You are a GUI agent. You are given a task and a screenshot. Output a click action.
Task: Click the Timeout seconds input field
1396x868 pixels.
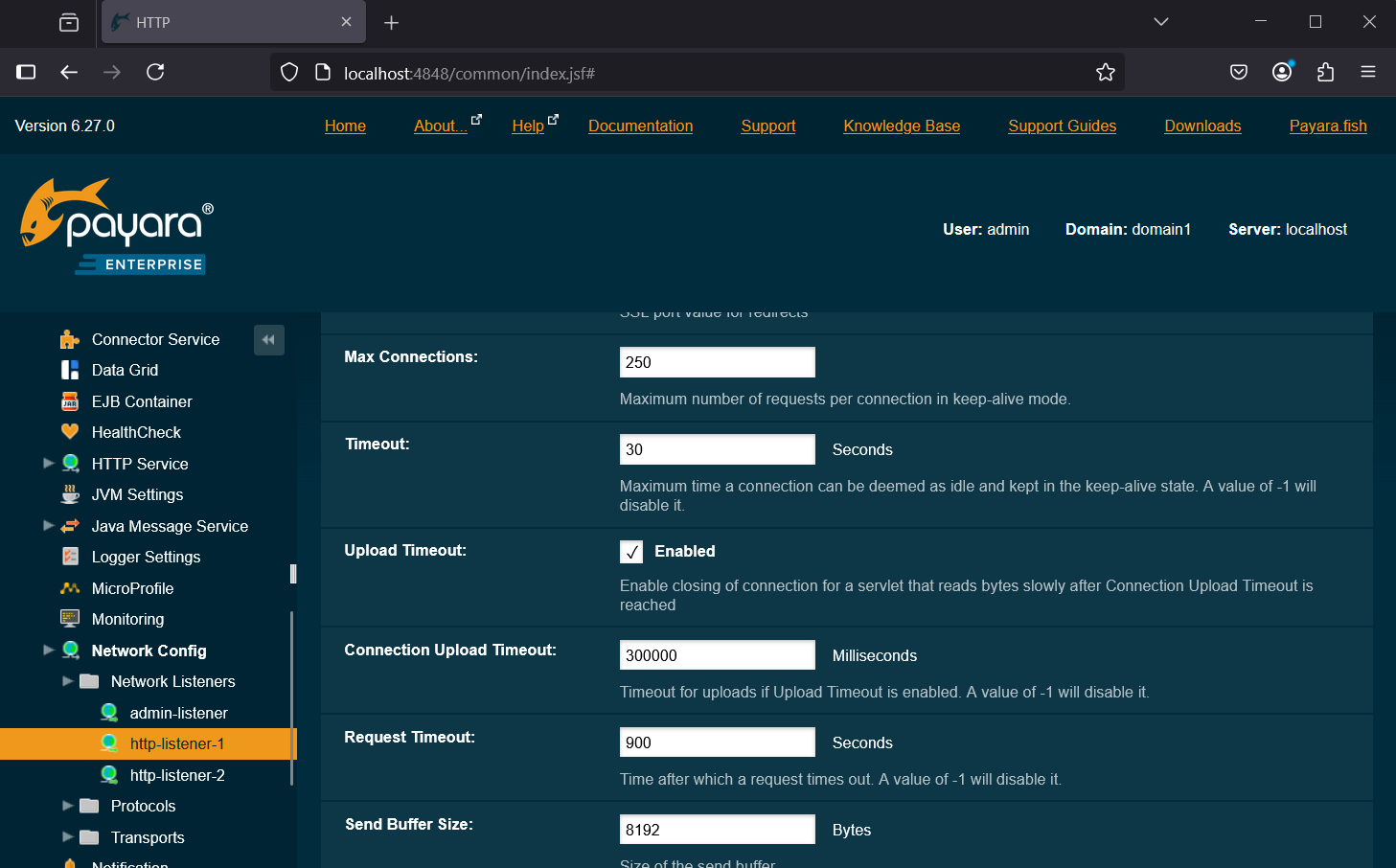click(x=718, y=449)
